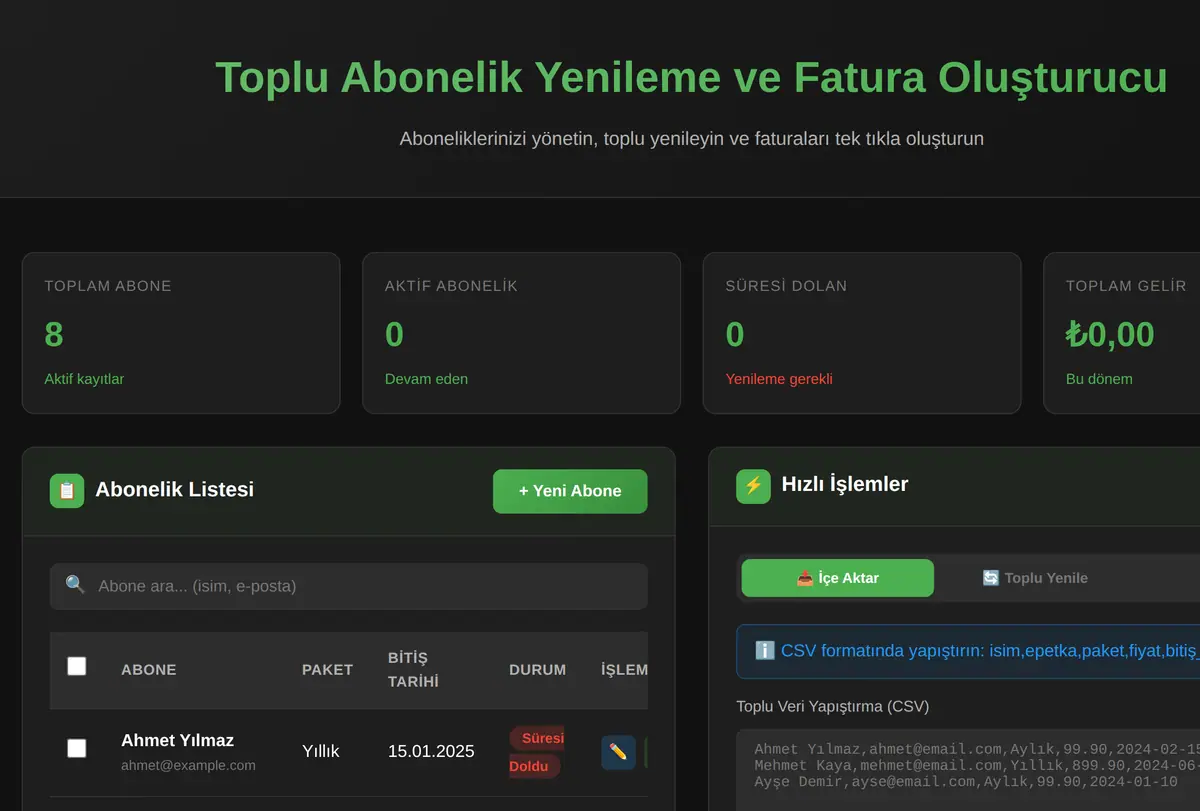Edit Ahmet Yılmaz using the pencil icon
The width and height of the screenshot is (1200, 811).
tap(618, 752)
